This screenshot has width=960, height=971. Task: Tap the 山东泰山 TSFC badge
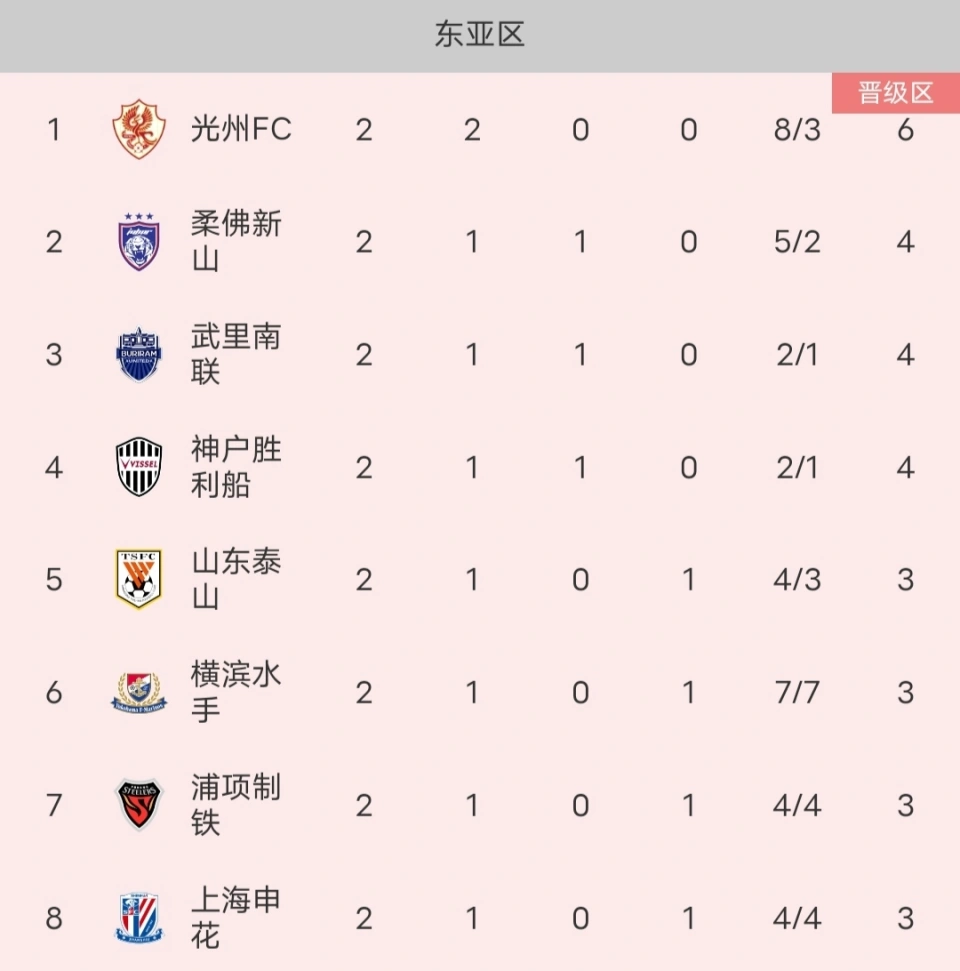pyautogui.click(x=139, y=579)
